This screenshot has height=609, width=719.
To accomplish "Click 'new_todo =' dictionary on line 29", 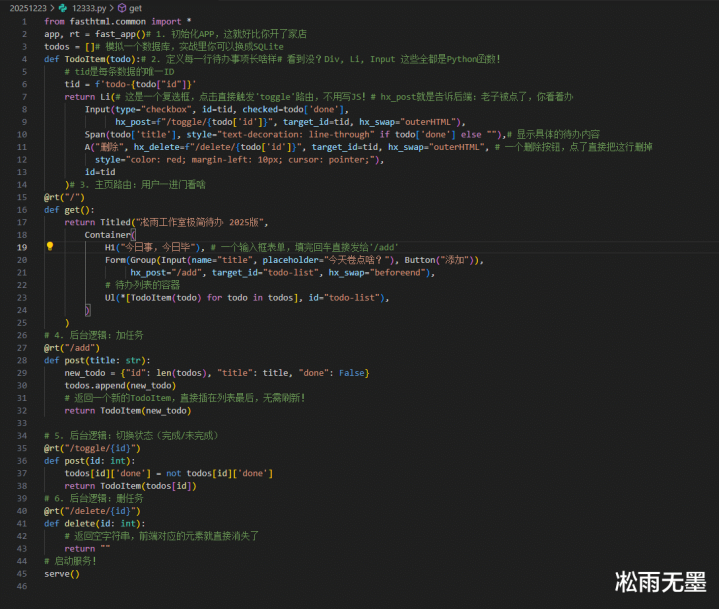I will coord(217,373).
